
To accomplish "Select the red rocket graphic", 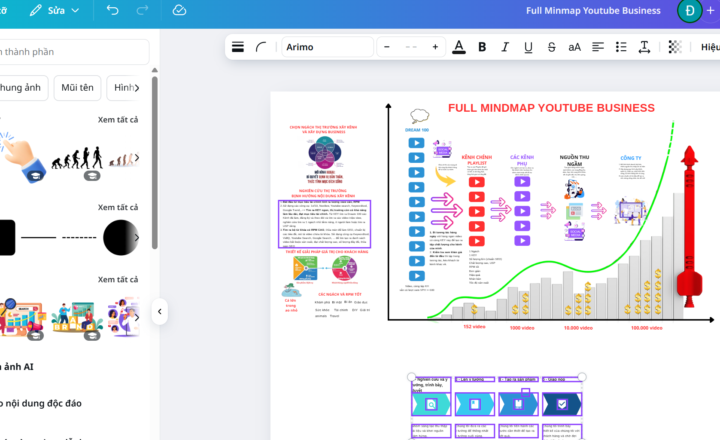I will (x=689, y=226).
